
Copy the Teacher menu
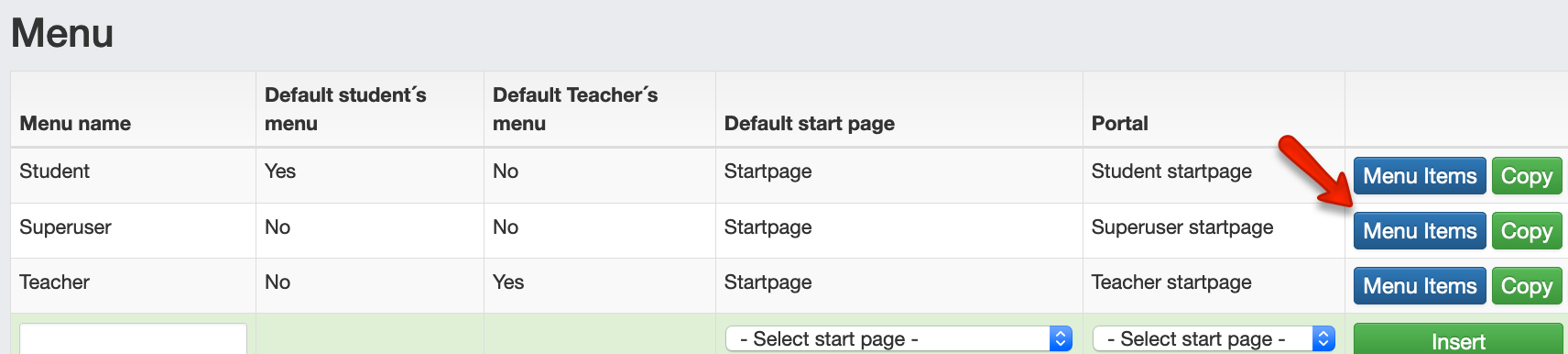[x=1527, y=286]
